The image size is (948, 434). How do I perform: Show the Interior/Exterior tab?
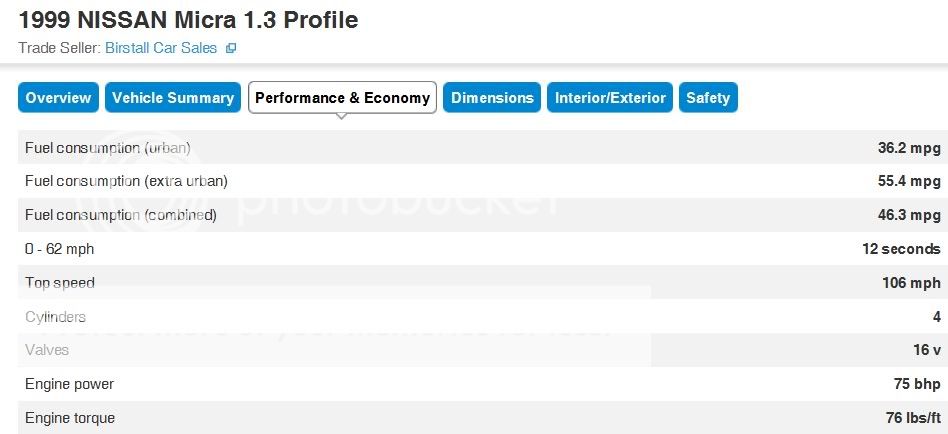coord(610,97)
